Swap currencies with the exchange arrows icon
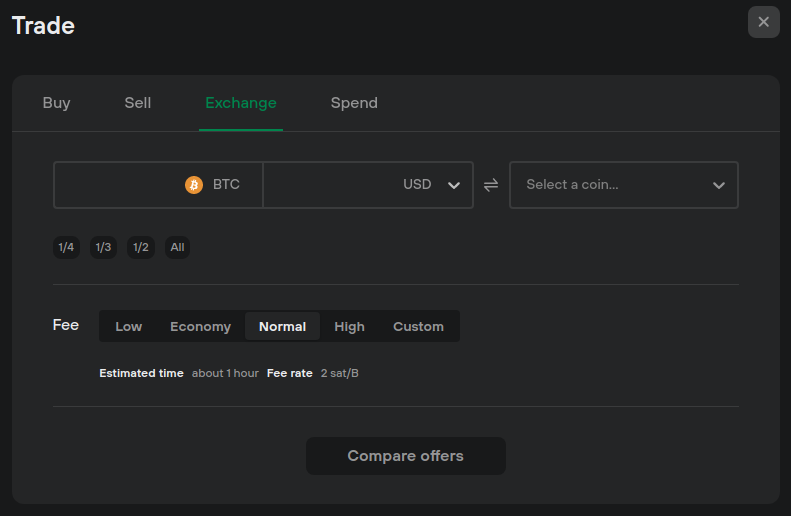The image size is (791, 516). [491, 185]
